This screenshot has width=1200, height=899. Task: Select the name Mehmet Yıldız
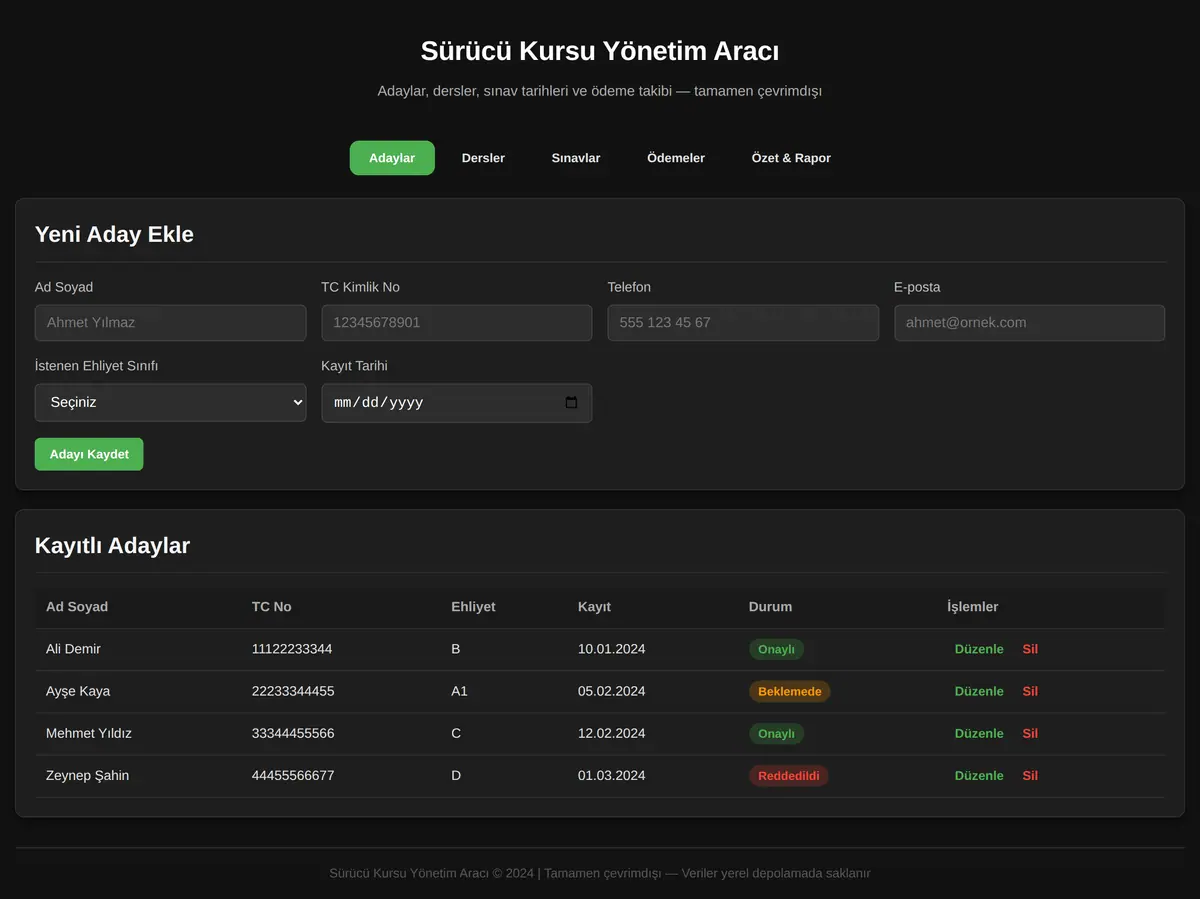pyautogui.click(x=89, y=733)
